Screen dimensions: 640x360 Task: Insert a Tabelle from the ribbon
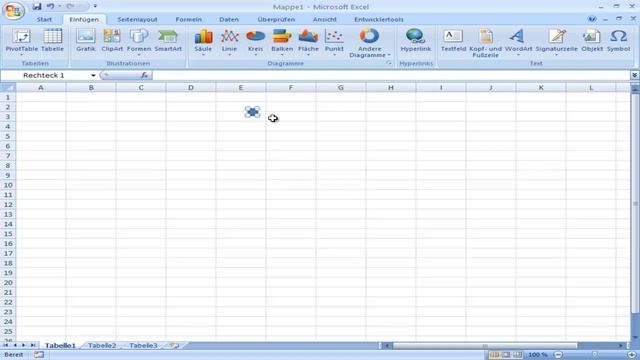click(53, 41)
